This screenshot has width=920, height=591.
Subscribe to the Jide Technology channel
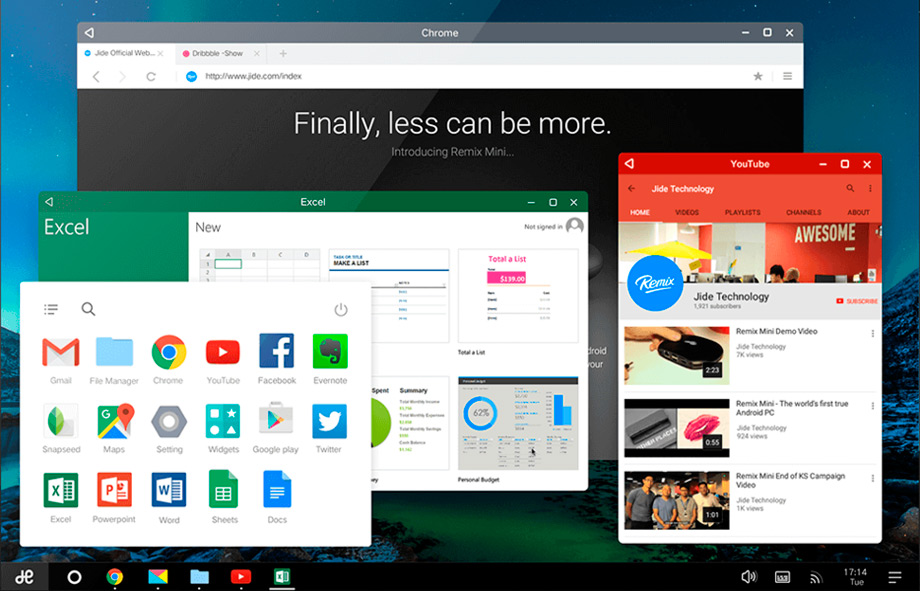point(857,301)
